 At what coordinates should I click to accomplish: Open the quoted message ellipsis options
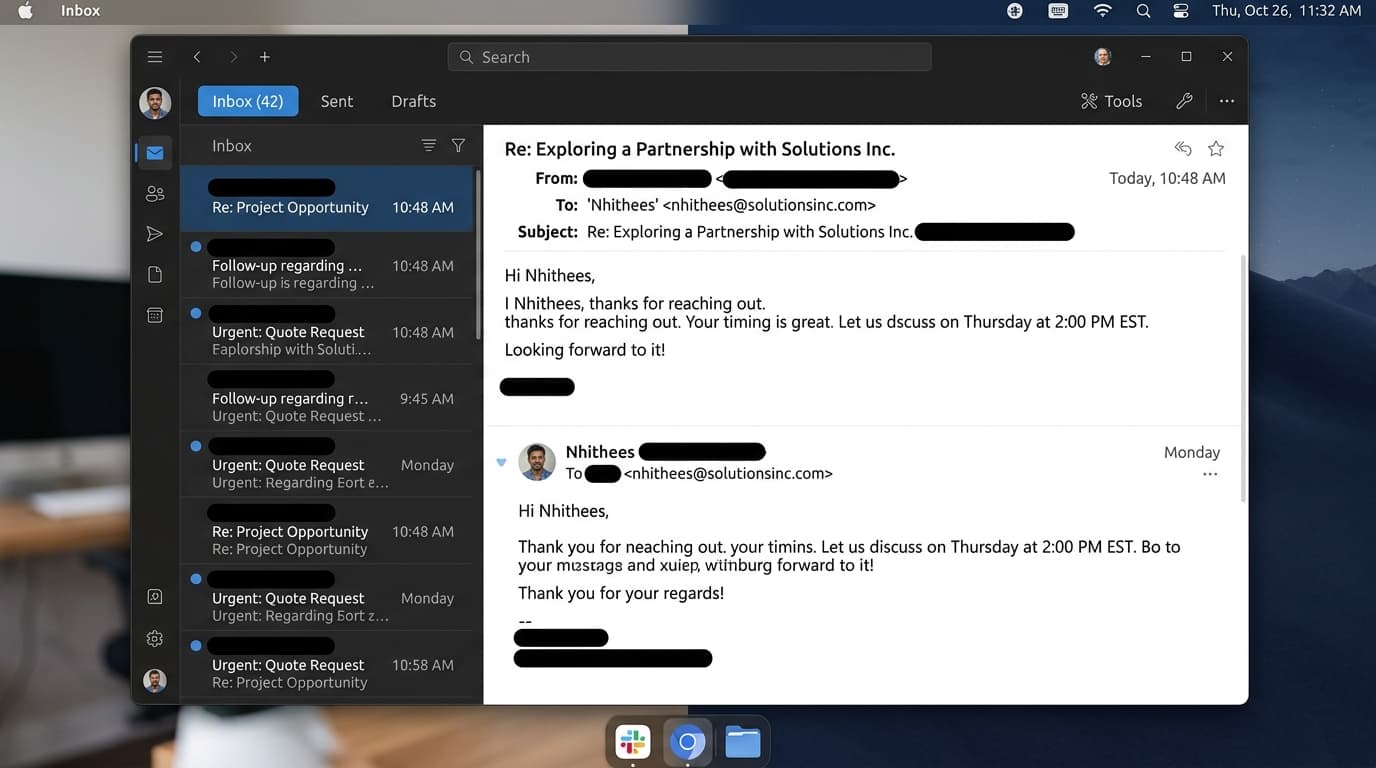tap(1210, 474)
